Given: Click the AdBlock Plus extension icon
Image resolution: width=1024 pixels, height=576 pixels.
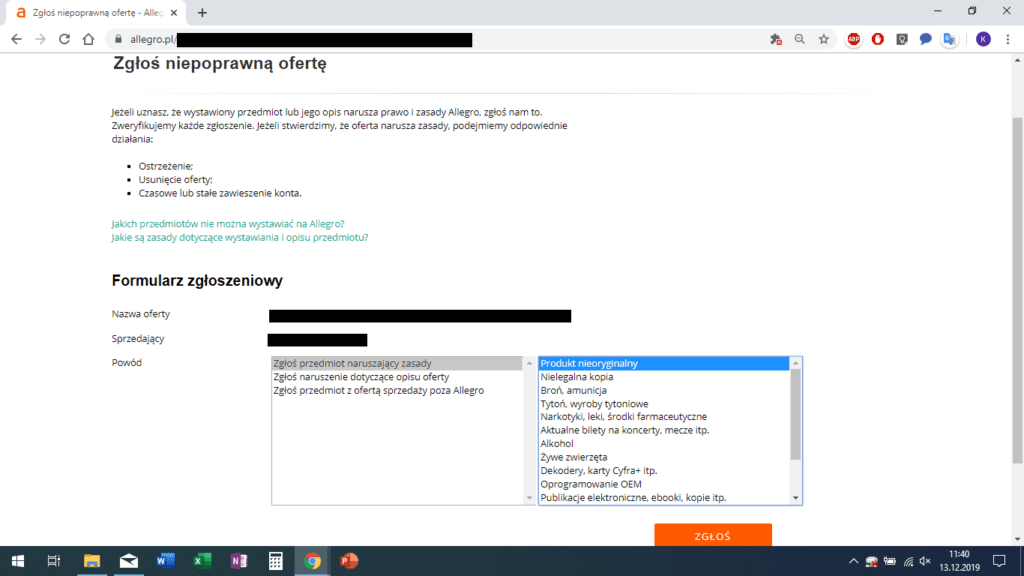Looking at the screenshot, I should coord(854,39).
